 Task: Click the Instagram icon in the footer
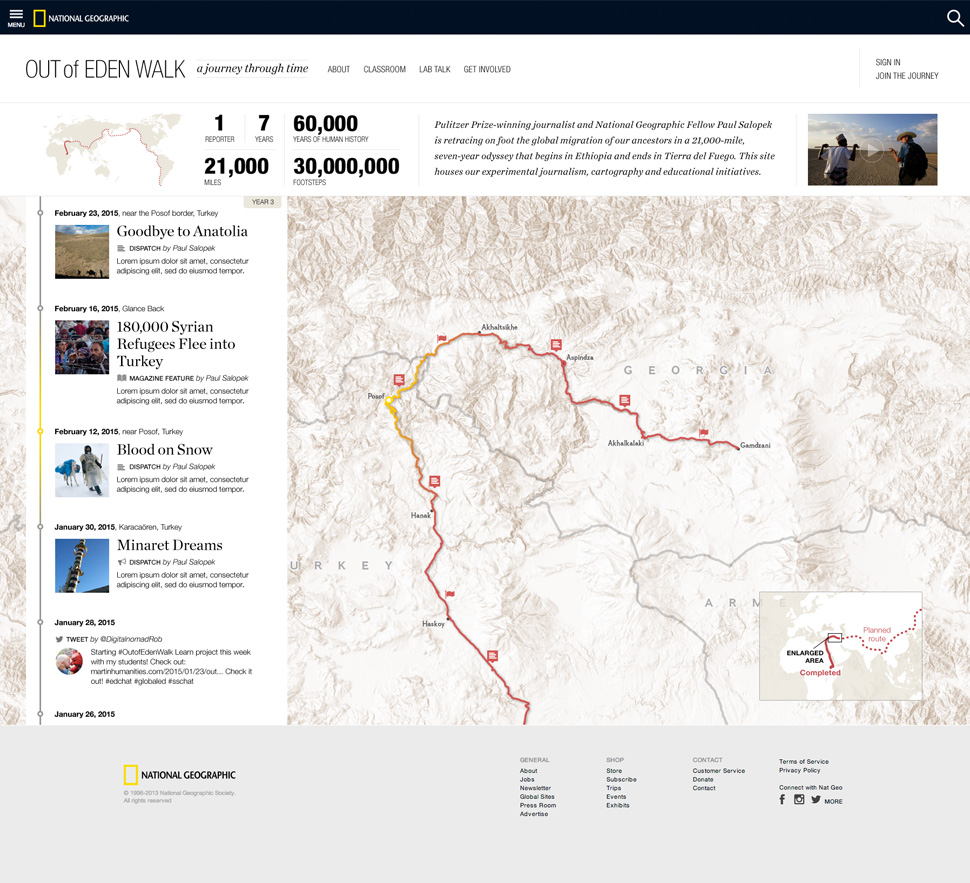pyautogui.click(x=799, y=799)
